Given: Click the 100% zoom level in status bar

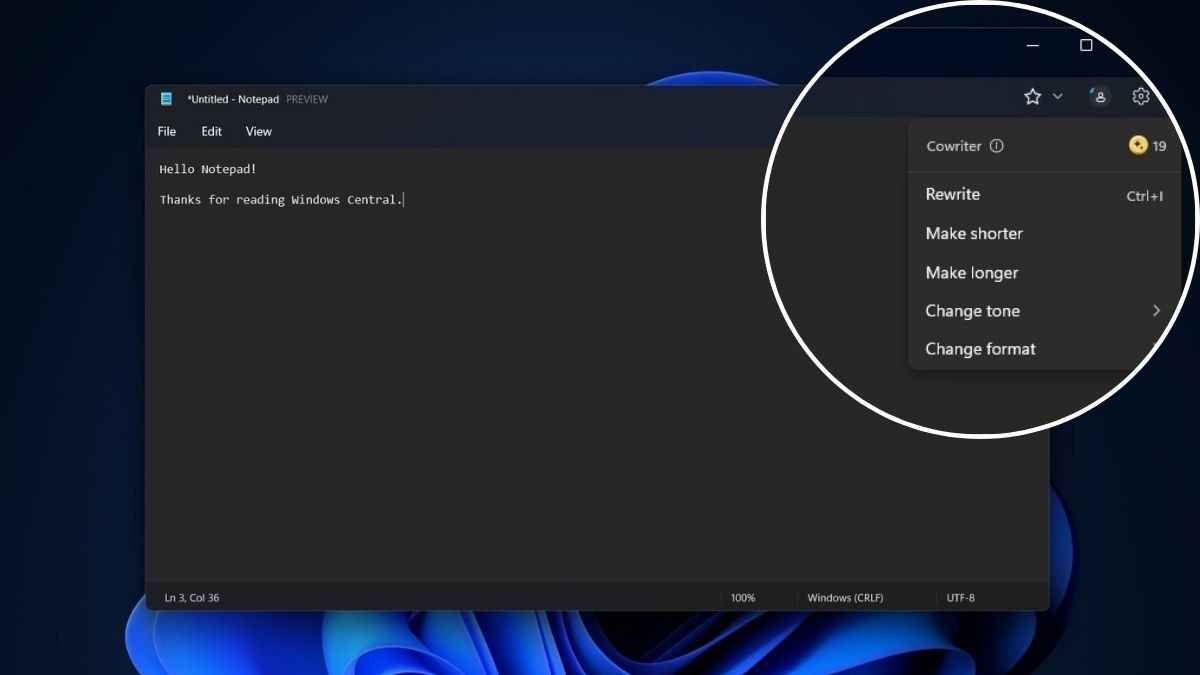Looking at the screenshot, I should tap(743, 598).
